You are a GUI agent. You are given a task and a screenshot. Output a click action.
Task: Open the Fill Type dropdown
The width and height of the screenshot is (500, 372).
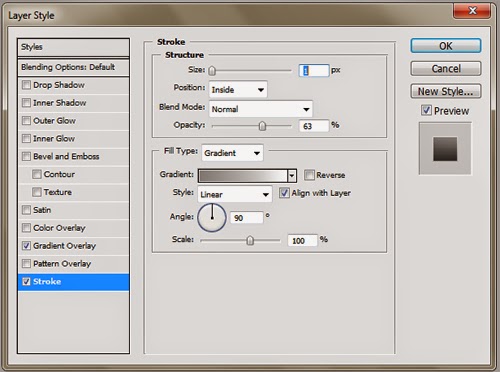click(x=232, y=153)
